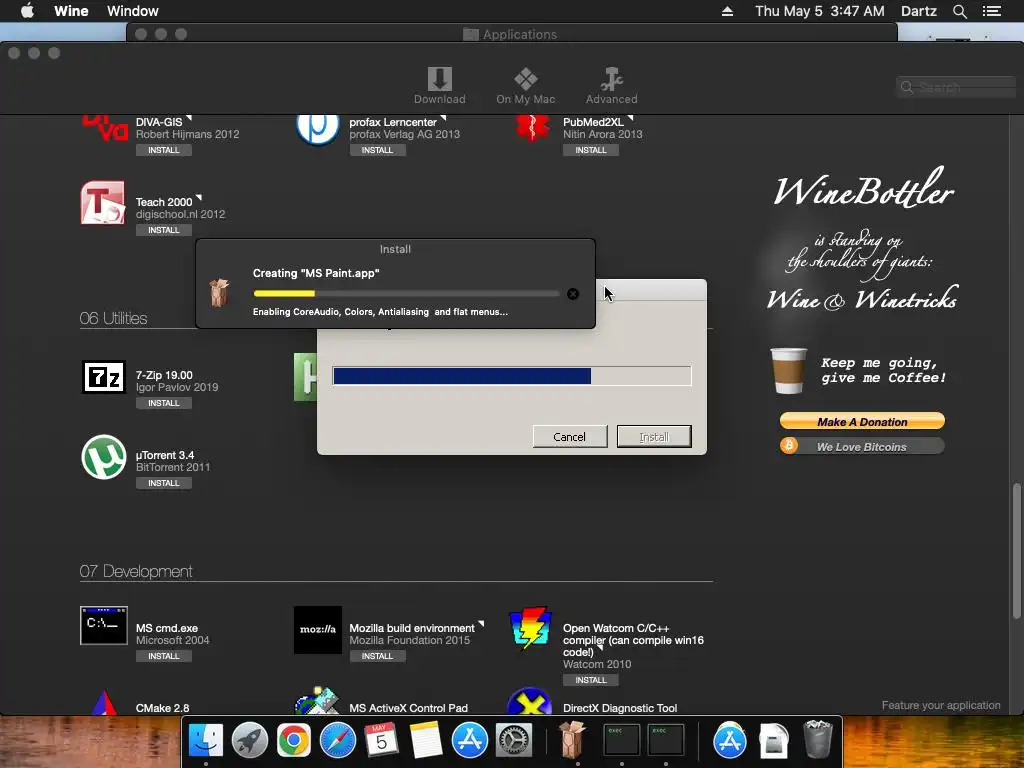Open Launchpad from the Dock
The image size is (1024, 768).
tap(249, 740)
